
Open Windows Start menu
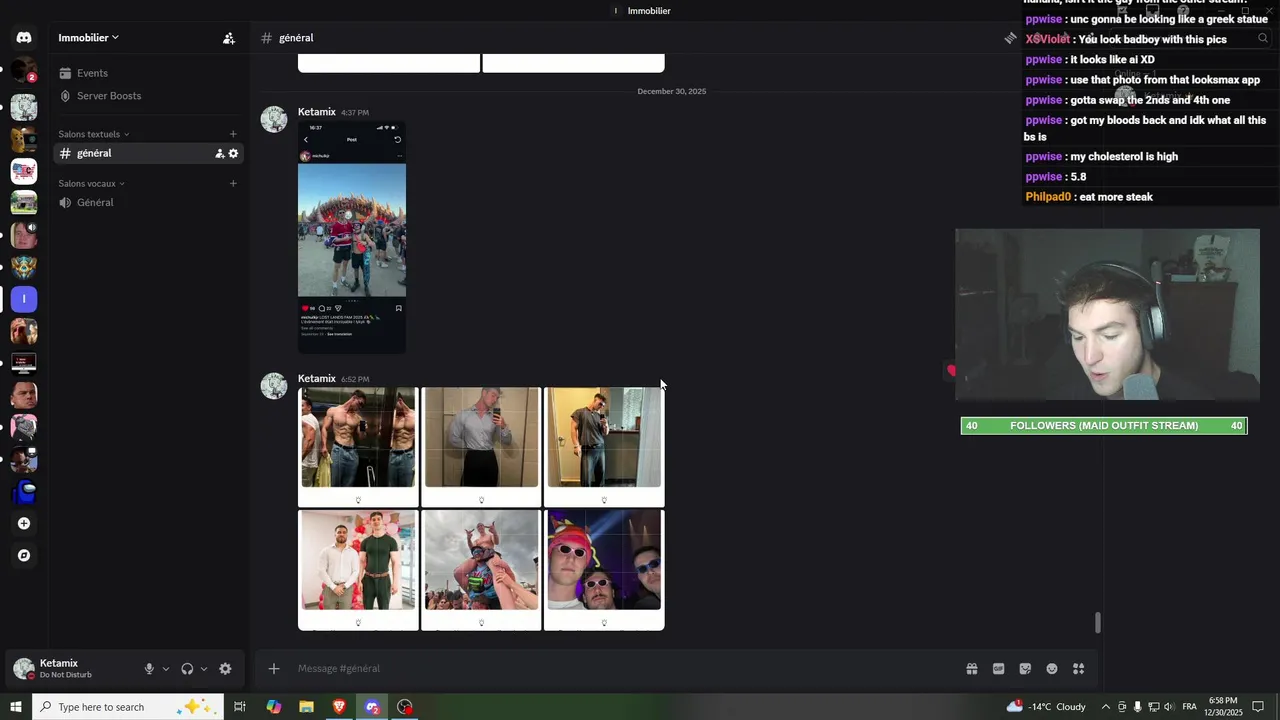click(16, 707)
